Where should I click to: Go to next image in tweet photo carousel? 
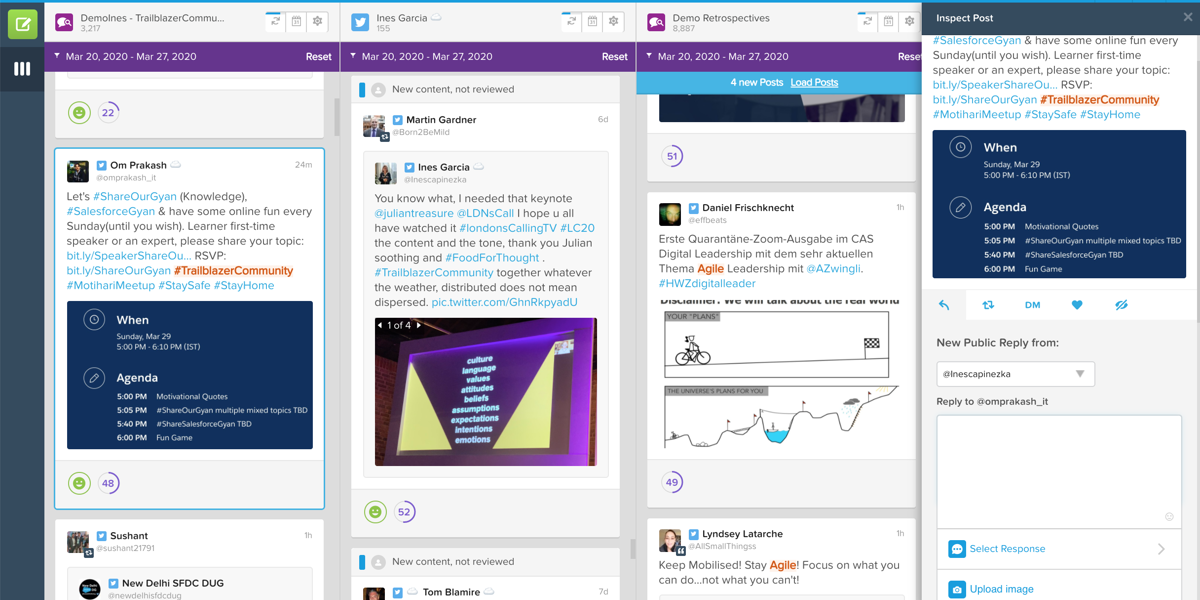tap(419, 325)
